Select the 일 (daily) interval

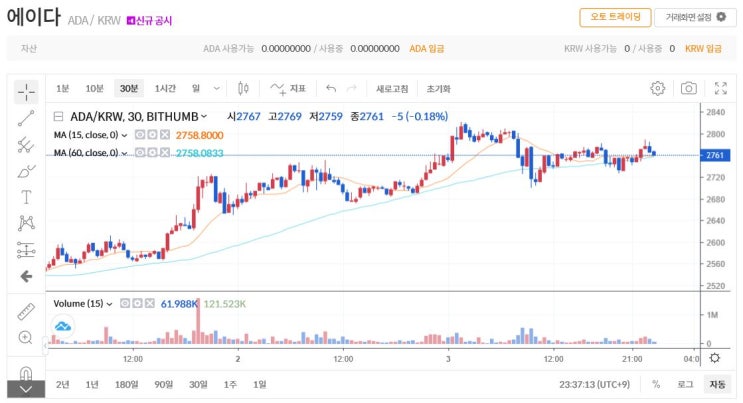click(196, 89)
